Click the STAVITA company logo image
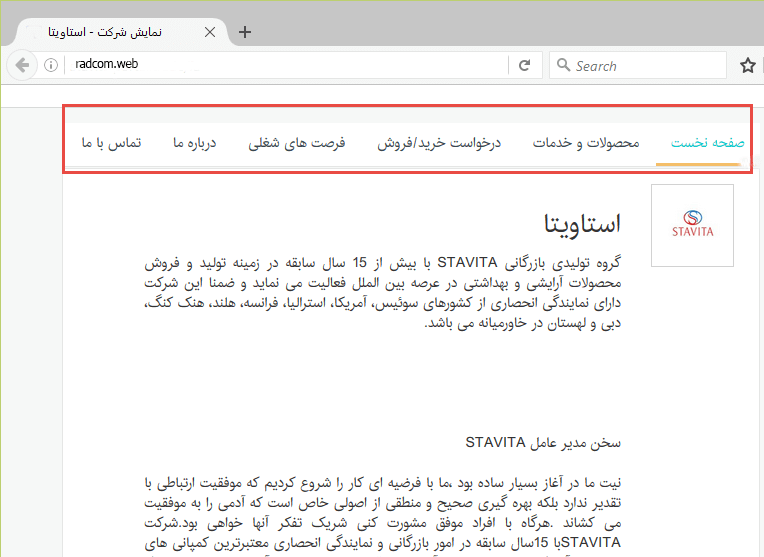The height and width of the screenshot is (557, 764). click(692, 225)
